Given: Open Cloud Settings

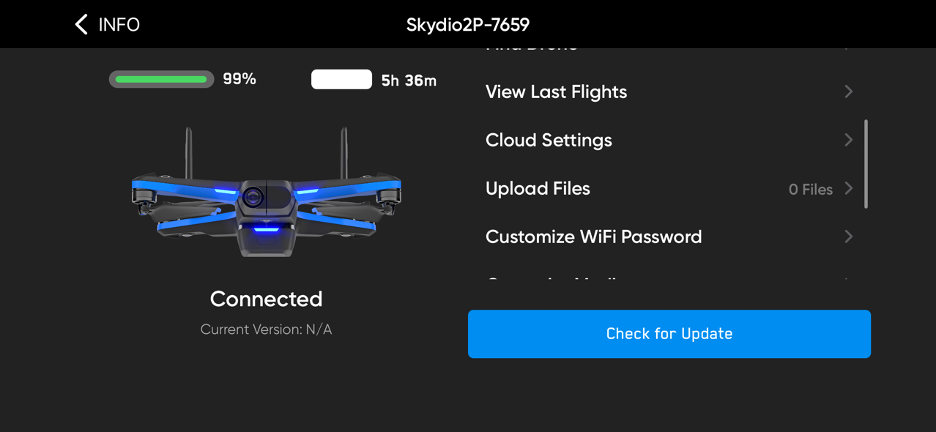Looking at the screenshot, I should click(549, 140).
